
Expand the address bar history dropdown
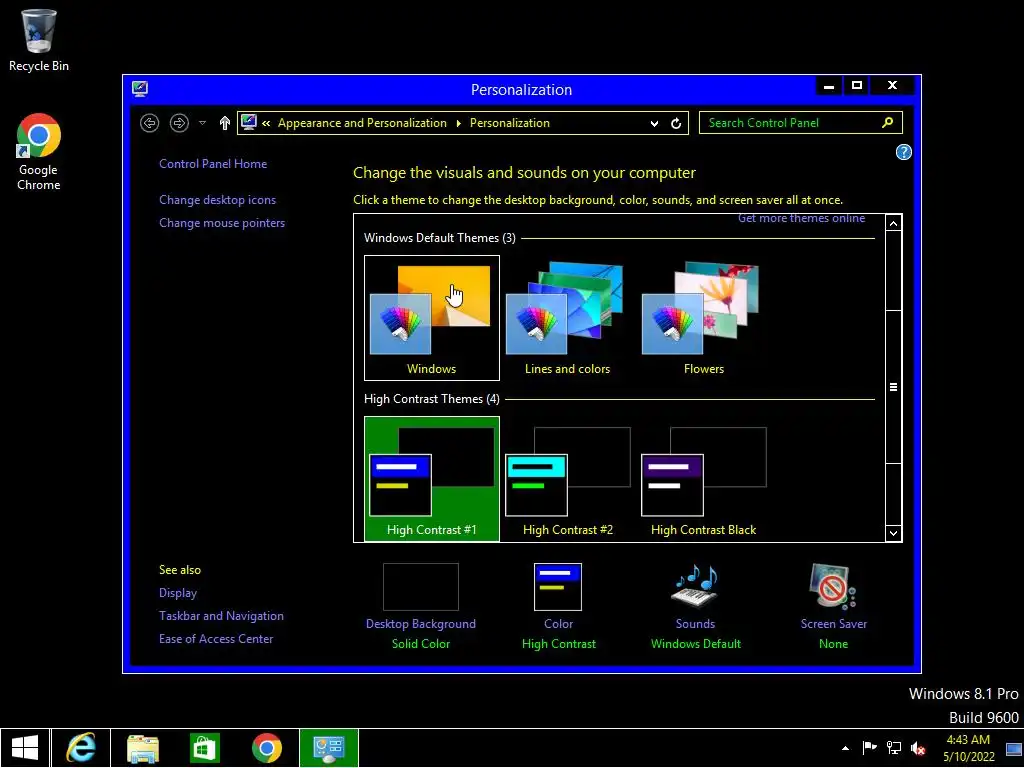click(x=654, y=123)
